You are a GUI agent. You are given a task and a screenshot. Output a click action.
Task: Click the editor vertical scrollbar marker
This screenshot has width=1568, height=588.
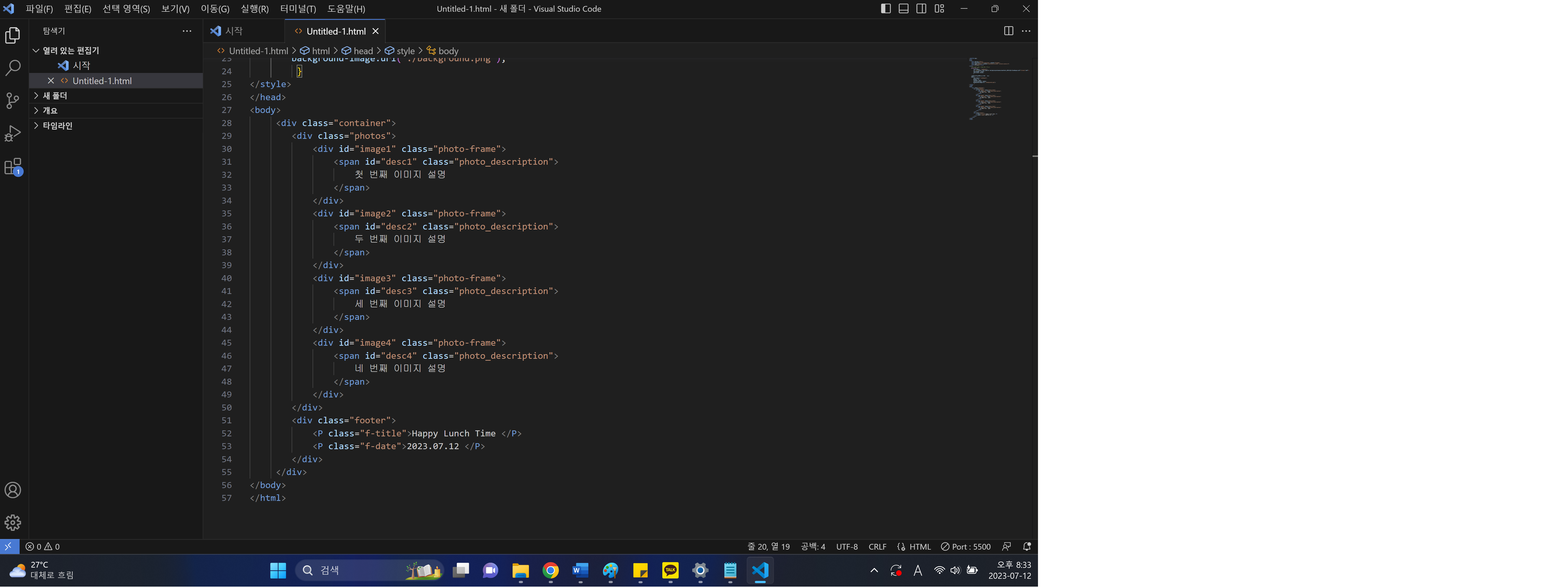click(1035, 157)
